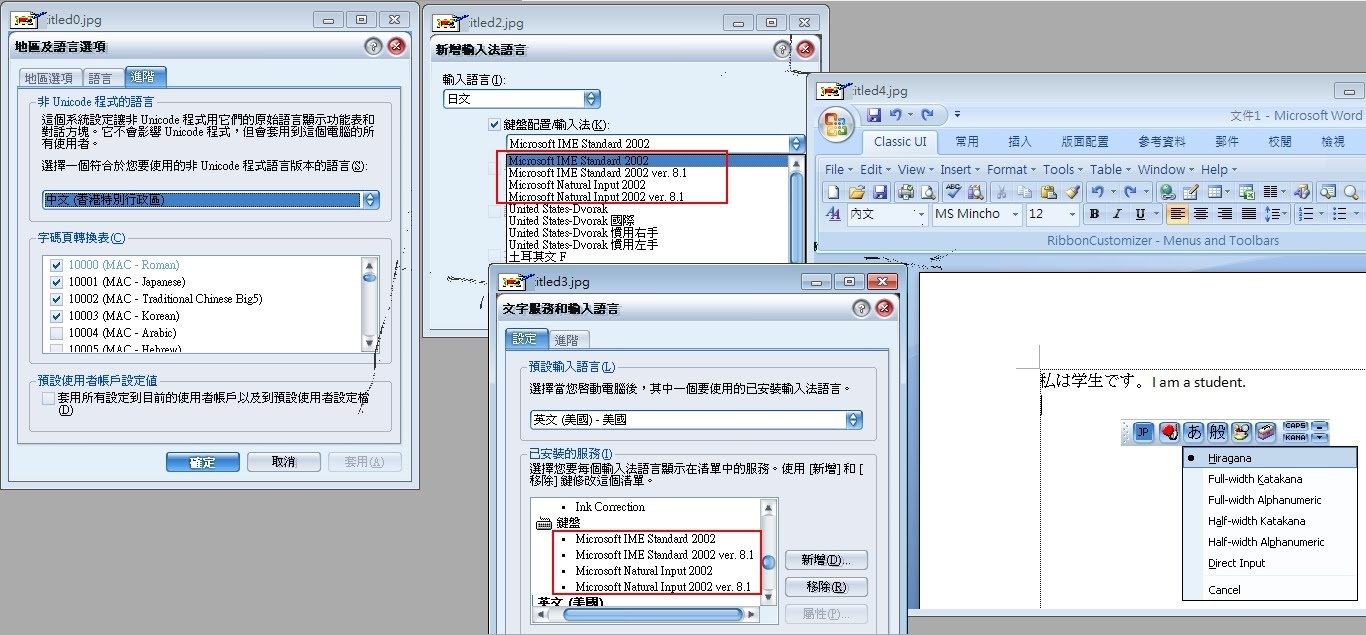Screen dimensions: 1366x635
Task: Click help button in 新增輸入法語言 dialog
Action: point(782,49)
